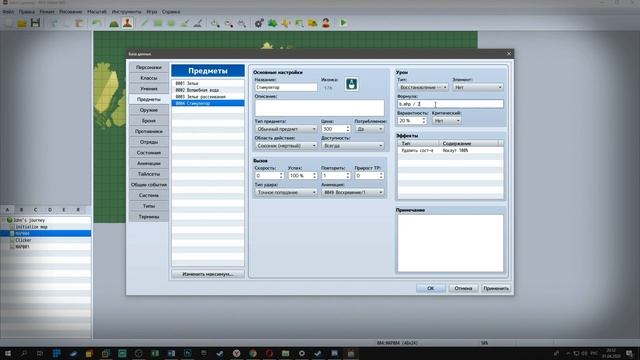Open the Область действия dropdown
This screenshot has height=360, width=640.
pos(286,146)
